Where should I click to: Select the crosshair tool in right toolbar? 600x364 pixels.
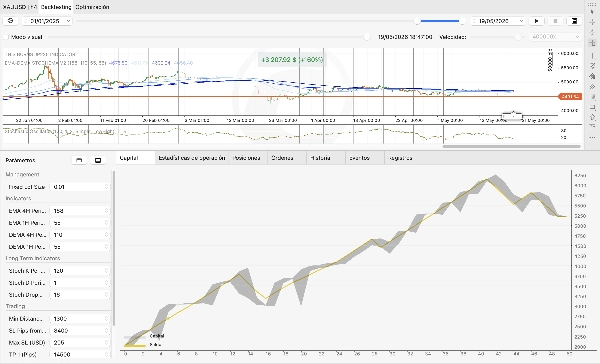click(x=592, y=22)
